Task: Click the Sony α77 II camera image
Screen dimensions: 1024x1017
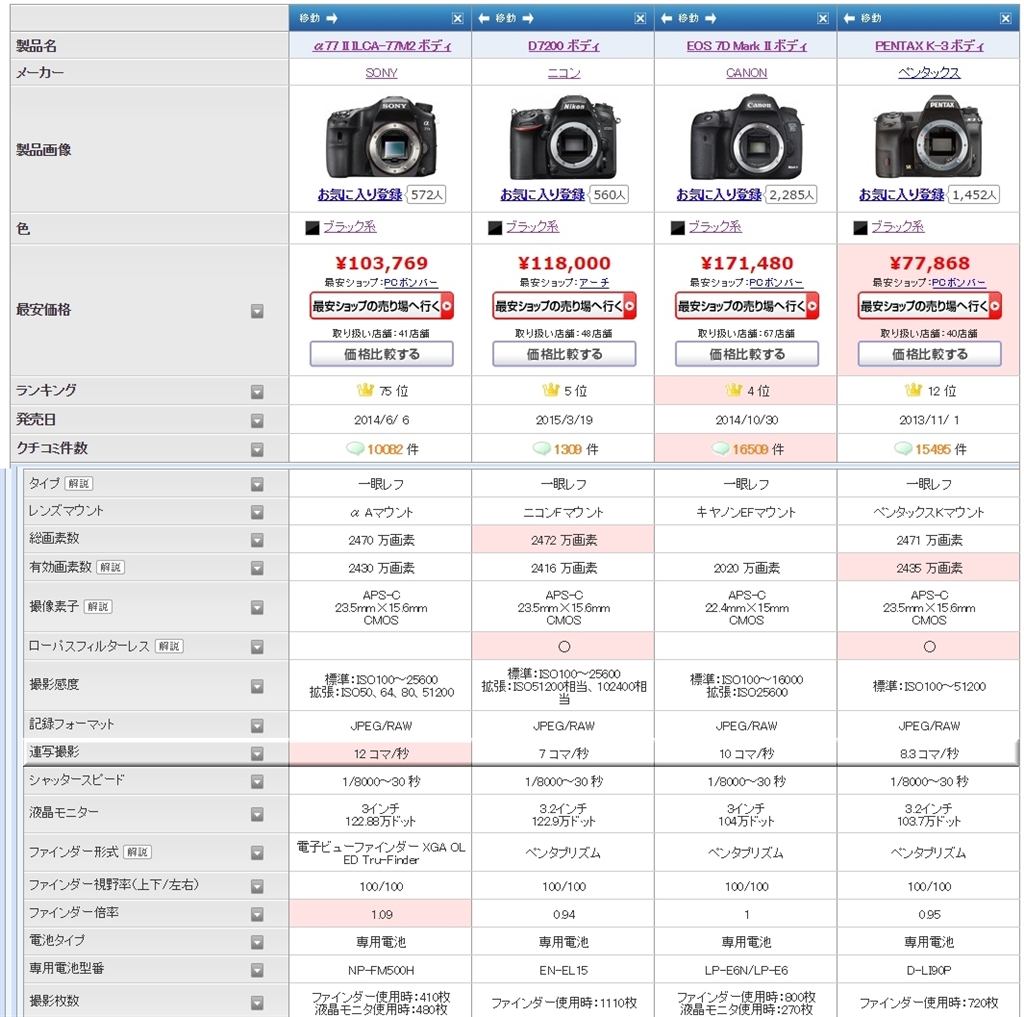Action: tap(381, 137)
